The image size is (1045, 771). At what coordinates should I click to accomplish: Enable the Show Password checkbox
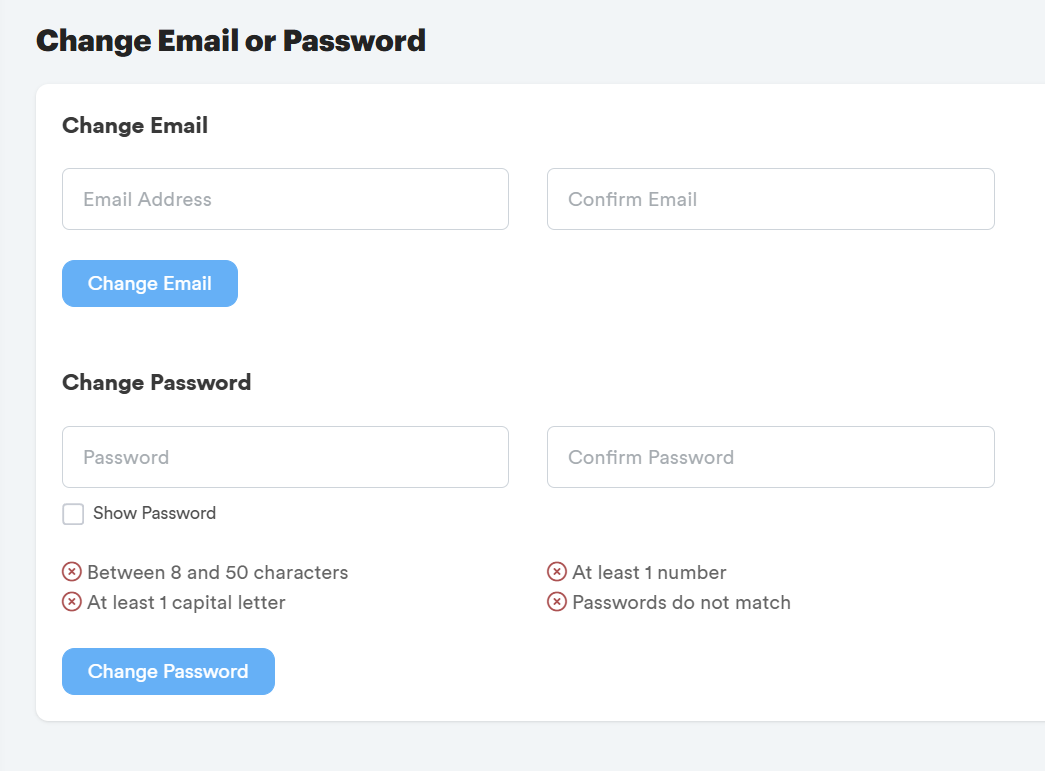(73, 514)
